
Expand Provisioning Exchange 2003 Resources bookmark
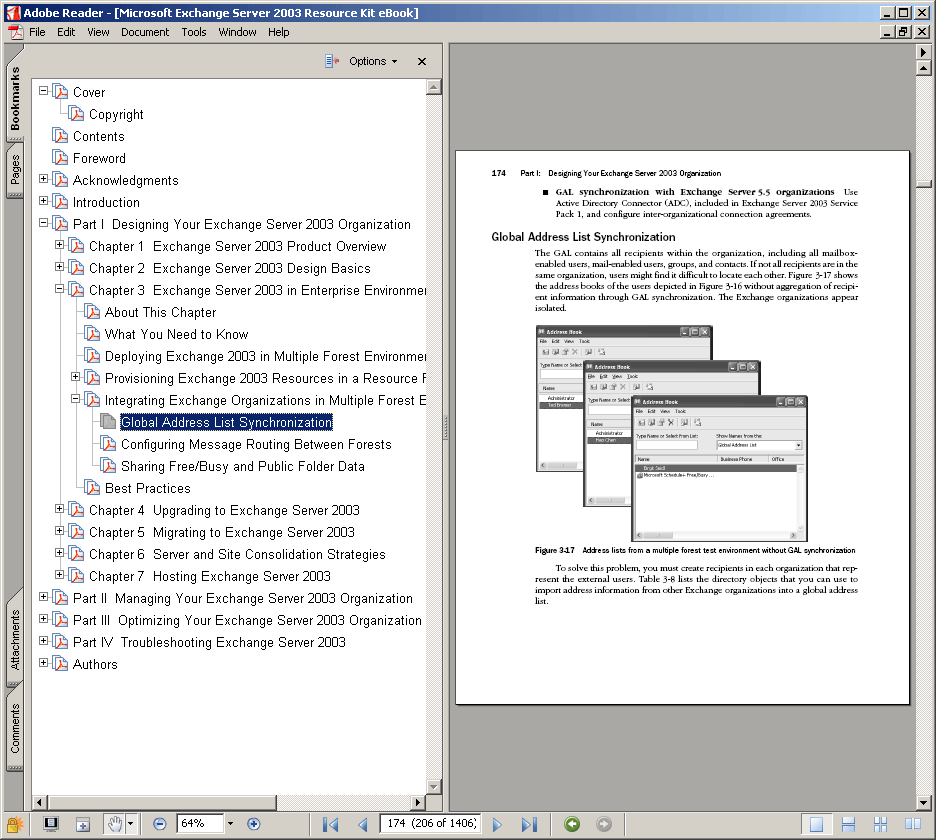pos(76,377)
